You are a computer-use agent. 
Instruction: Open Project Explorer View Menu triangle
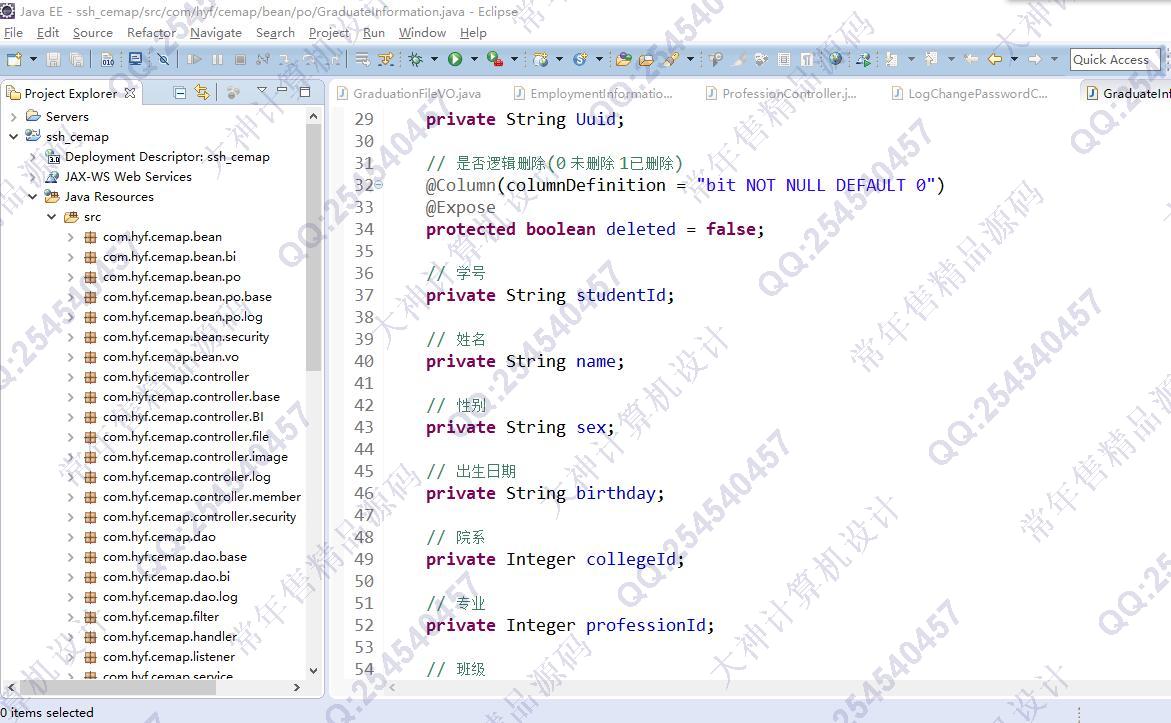(261, 90)
